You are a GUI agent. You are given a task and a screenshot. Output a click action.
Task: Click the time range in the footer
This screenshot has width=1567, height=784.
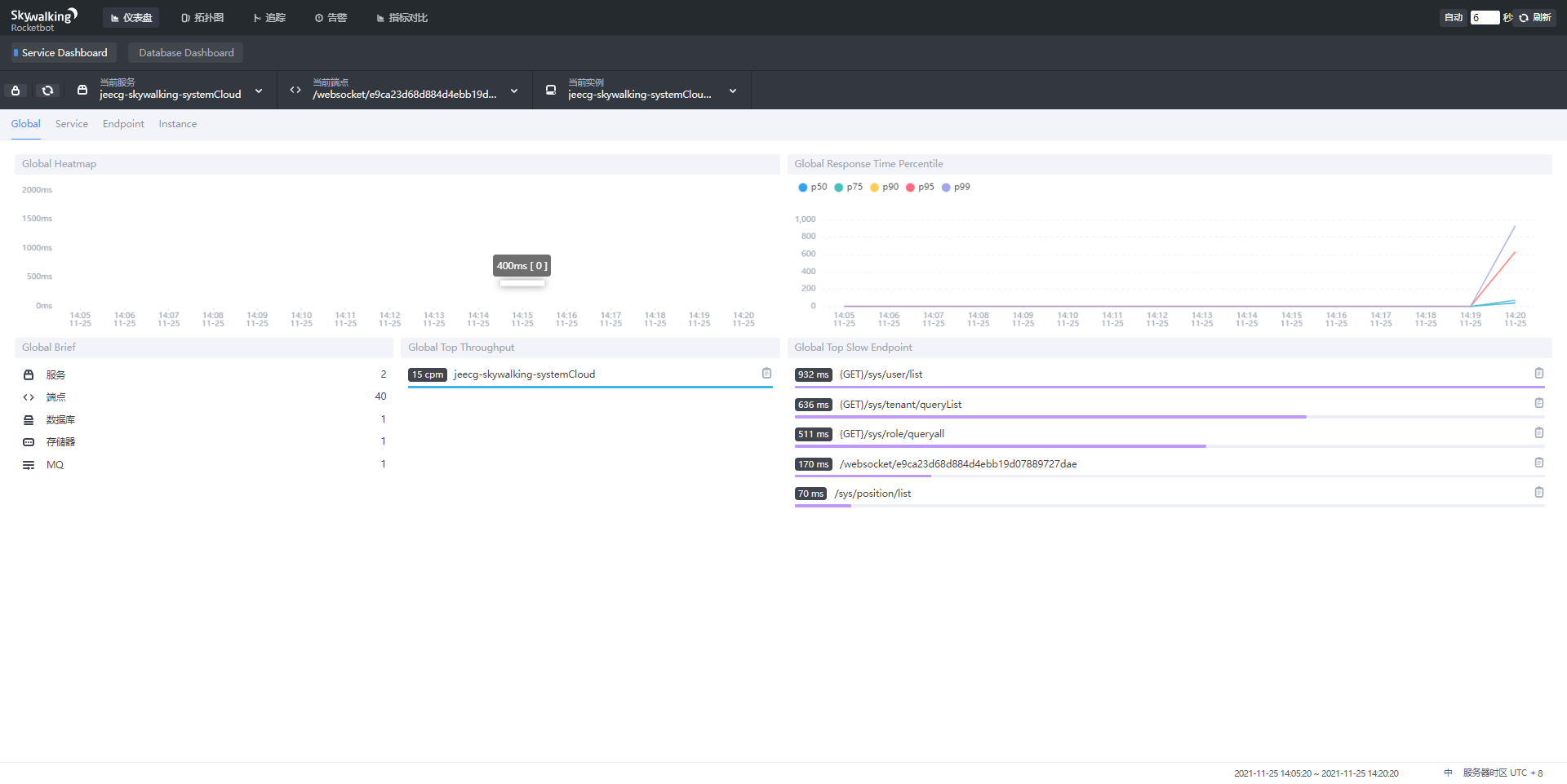pos(1316,773)
